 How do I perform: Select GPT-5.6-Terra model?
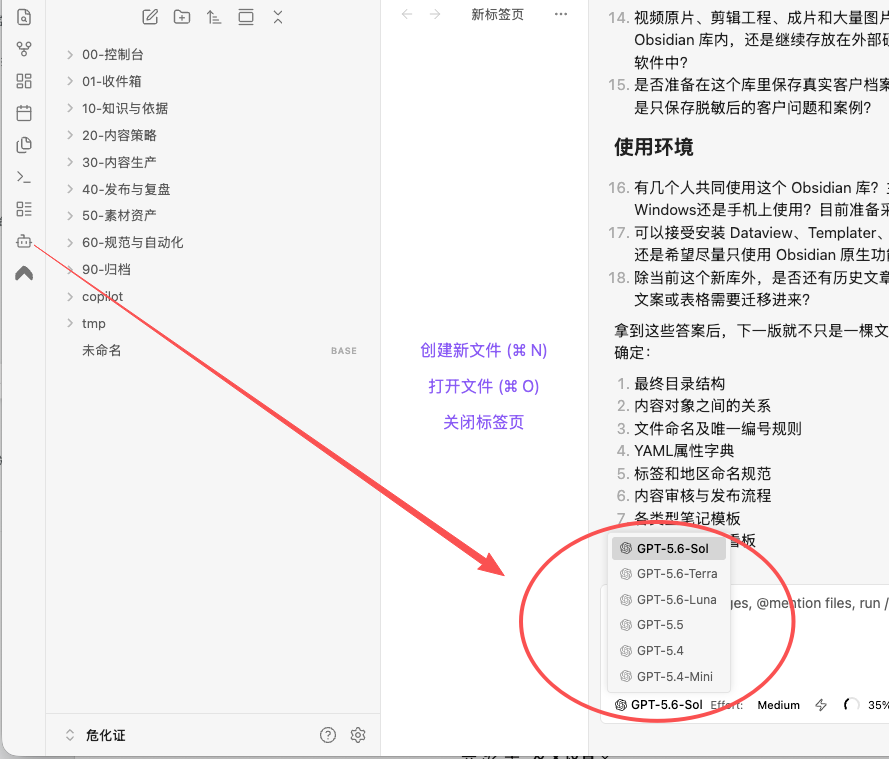(x=668, y=574)
